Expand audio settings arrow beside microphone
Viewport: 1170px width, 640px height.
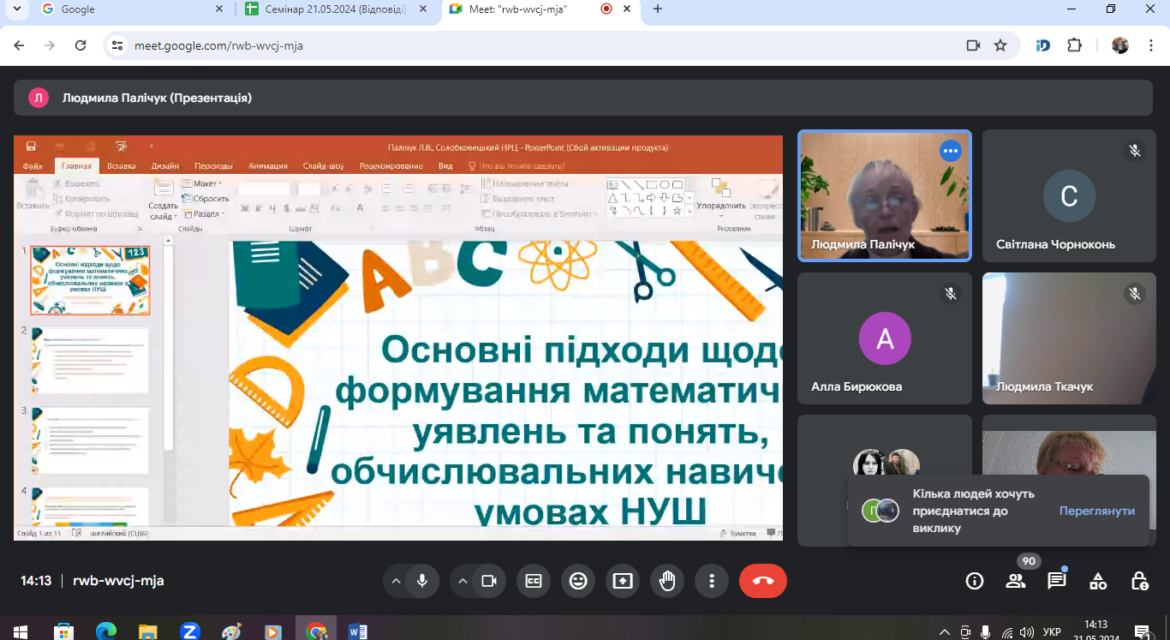click(396, 581)
